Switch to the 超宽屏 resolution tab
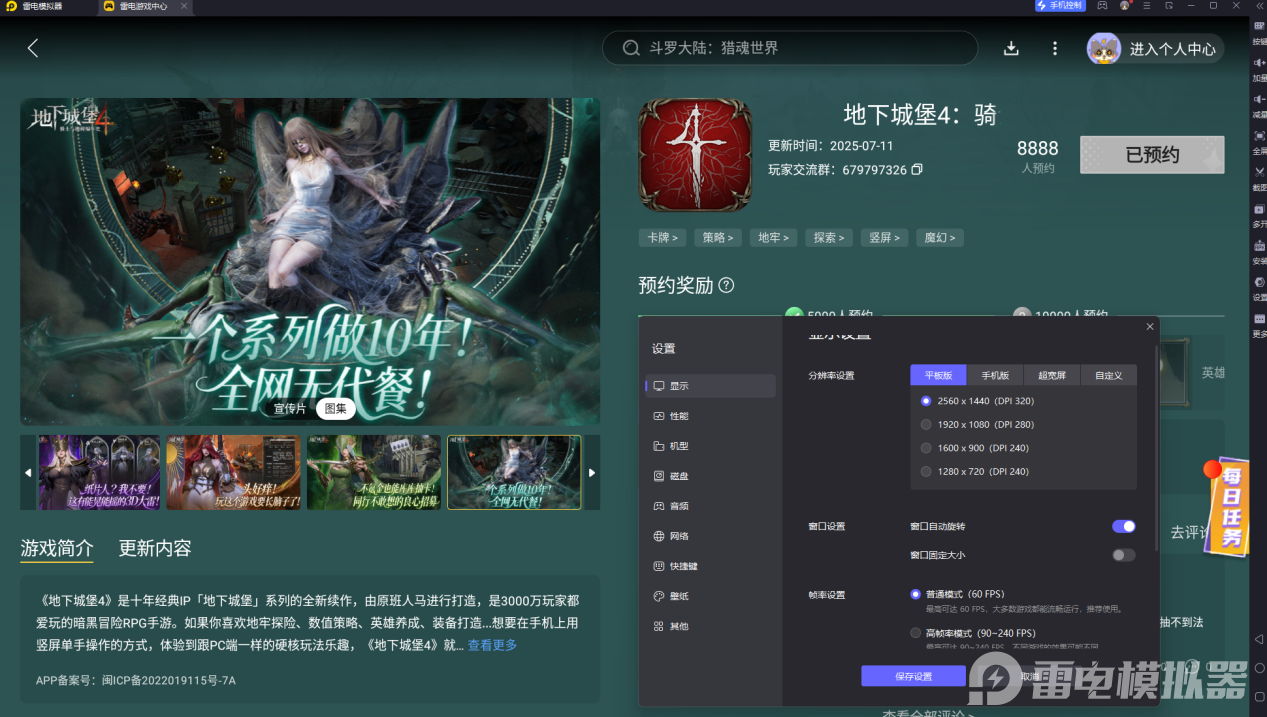The height and width of the screenshot is (717, 1267). (1052, 375)
